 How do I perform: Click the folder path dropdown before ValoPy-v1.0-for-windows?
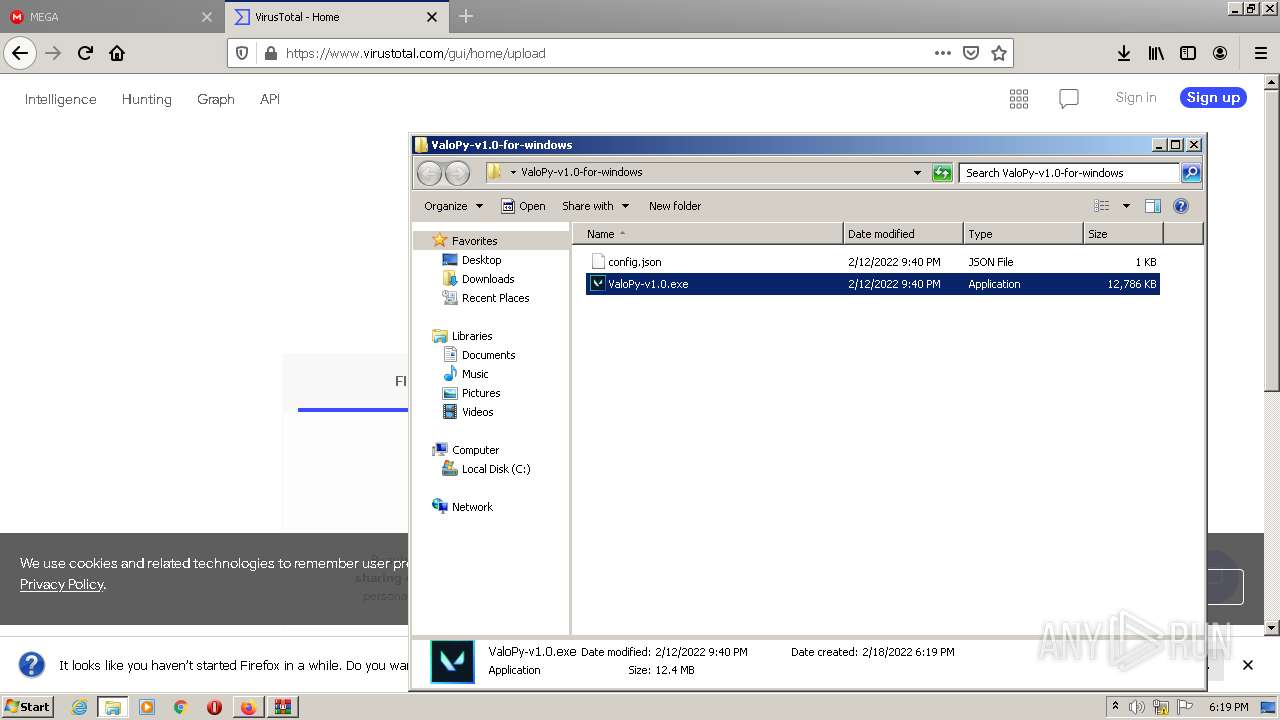point(513,173)
